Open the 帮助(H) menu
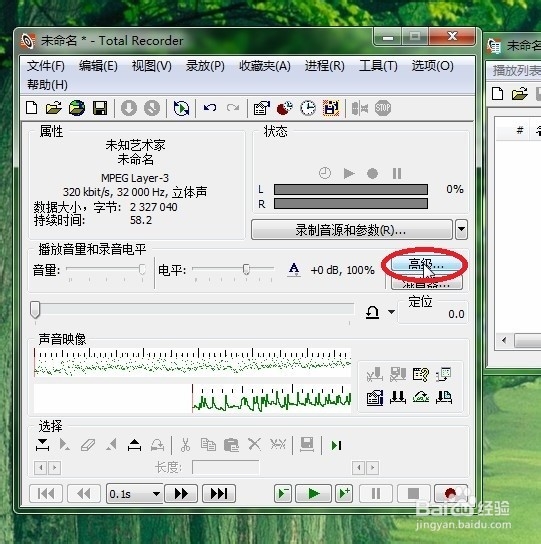This screenshot has width=541, height=544. [x=47, y=84]
